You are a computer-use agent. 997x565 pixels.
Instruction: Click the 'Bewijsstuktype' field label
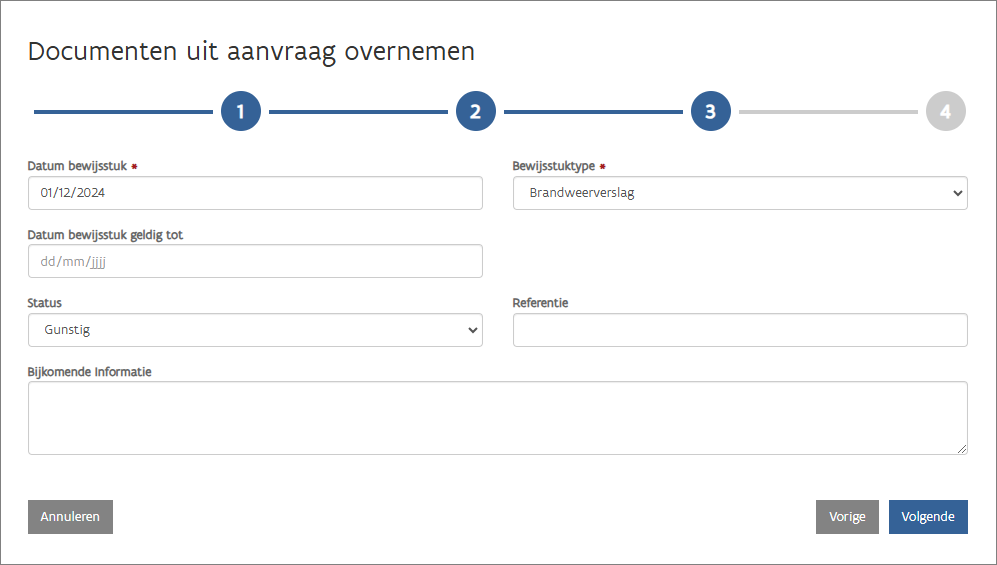click(x=554, y=166)
